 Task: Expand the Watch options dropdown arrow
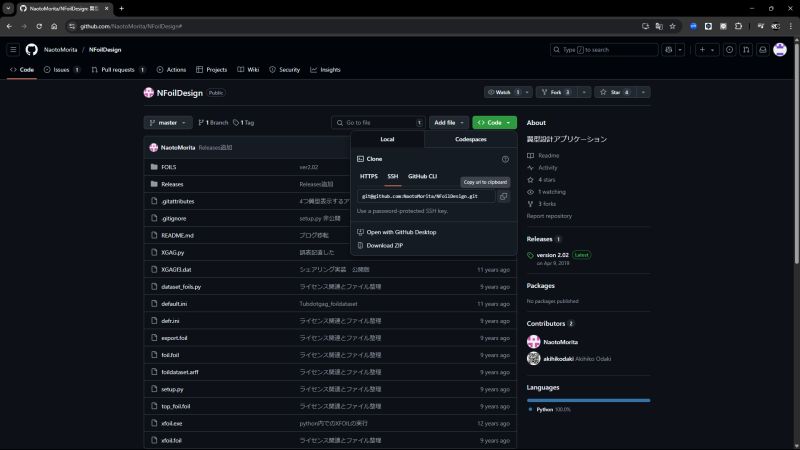point(527,92)
